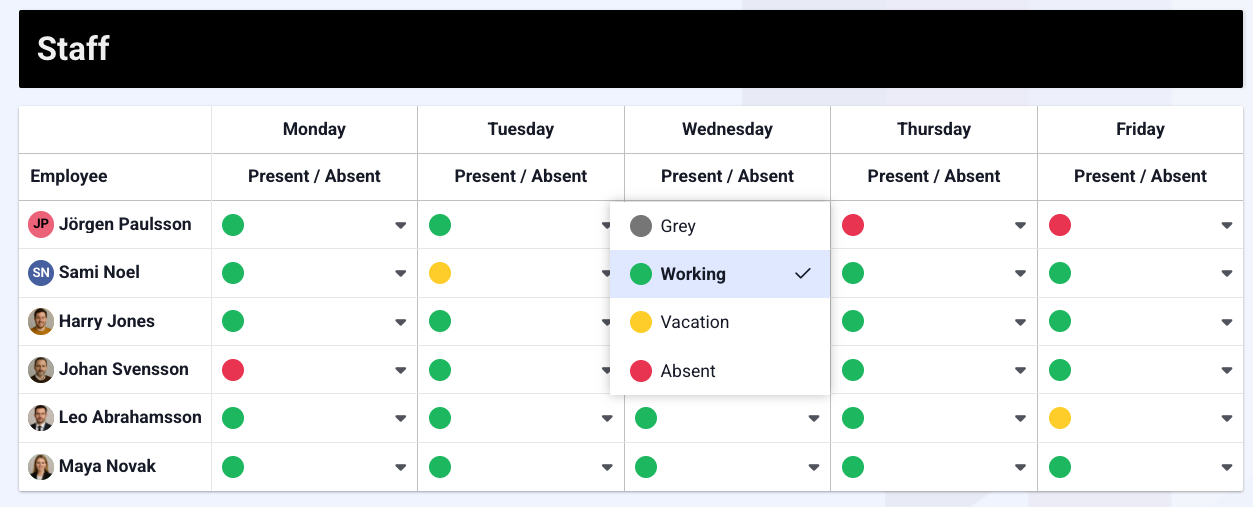
Task: Click Leo Abrahamsson's yellow Friday status dot
Action: 1060,418
